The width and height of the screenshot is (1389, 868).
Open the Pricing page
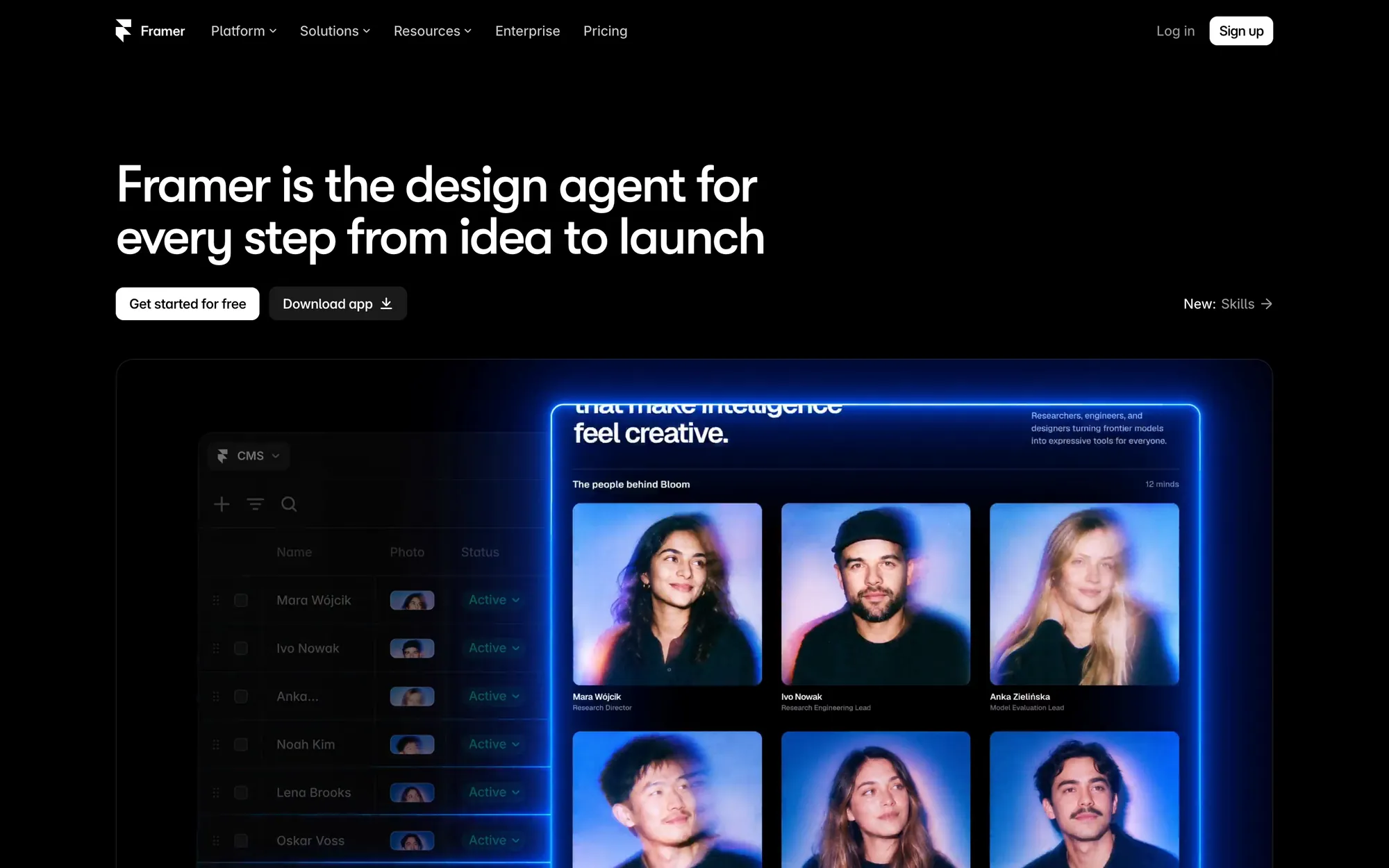point(605,31)
